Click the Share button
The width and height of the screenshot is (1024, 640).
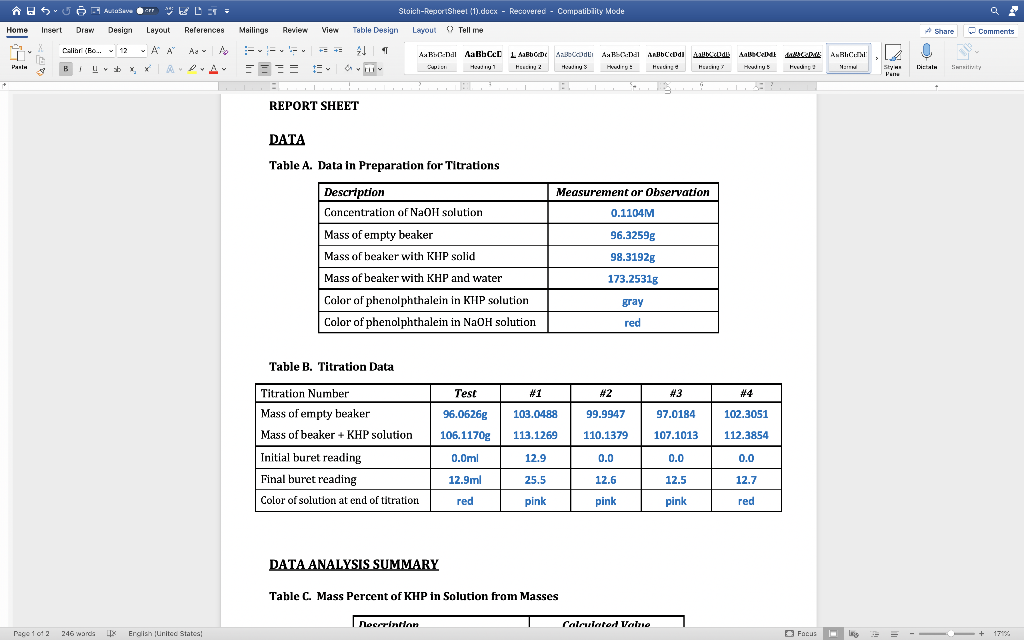click(x=938, y=30)
